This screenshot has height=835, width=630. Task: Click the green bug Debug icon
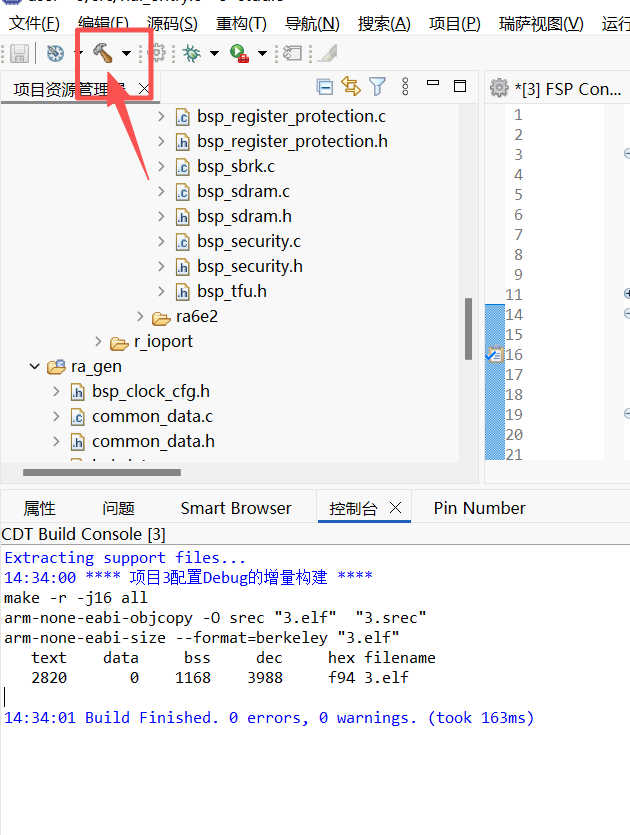[x=192, y=53]
